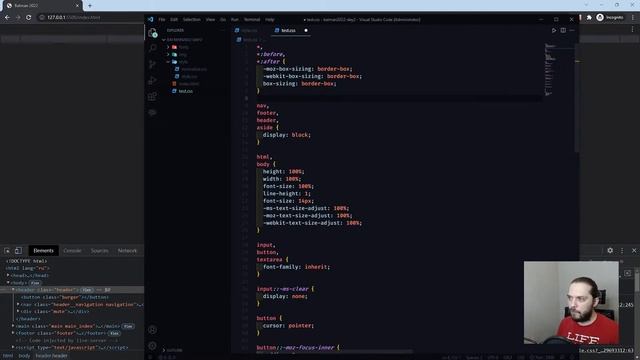640x360 pixels.
Task: Open the DevTools settings gear
Action: (610, 251)
